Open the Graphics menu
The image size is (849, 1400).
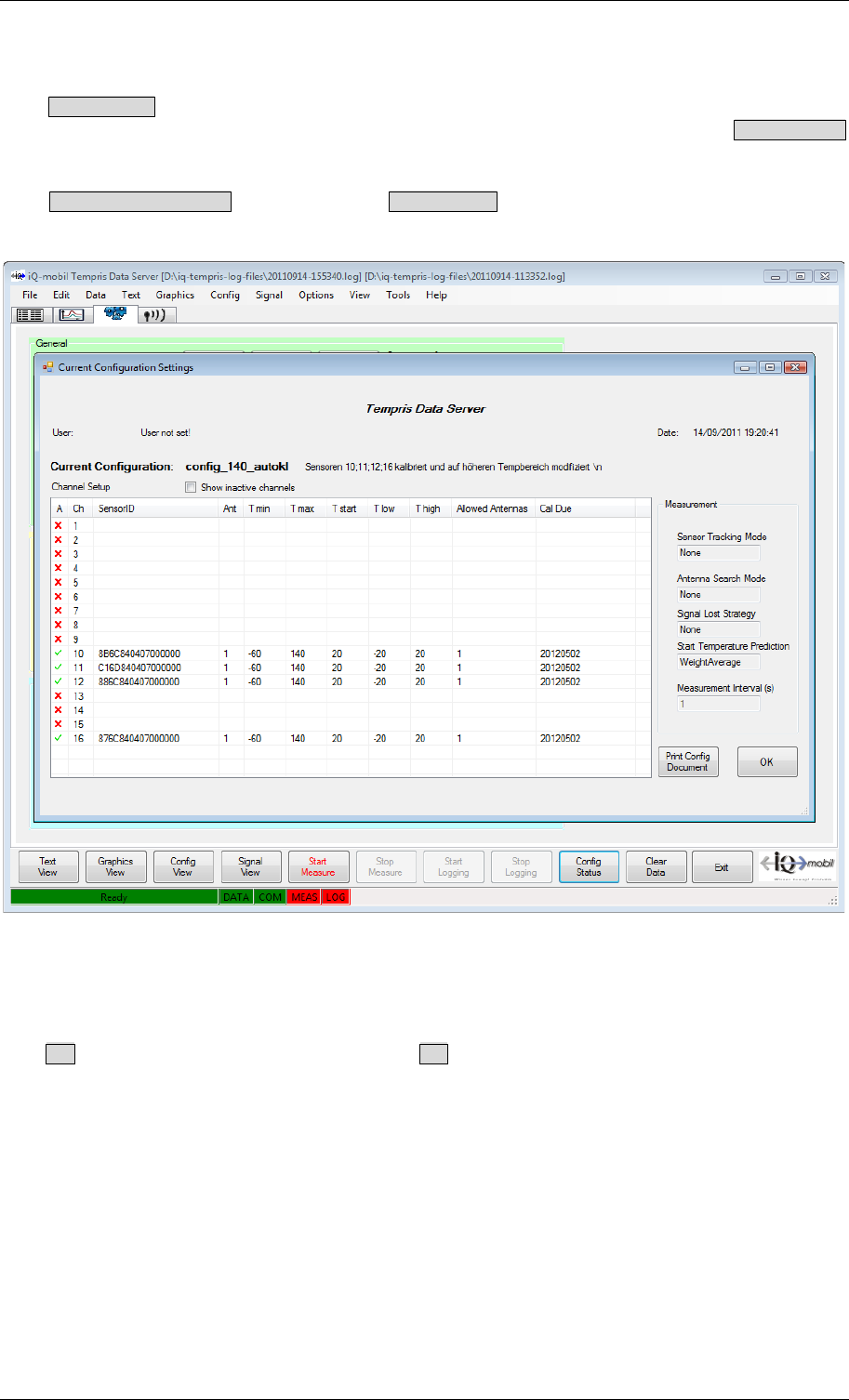(175, 295)
